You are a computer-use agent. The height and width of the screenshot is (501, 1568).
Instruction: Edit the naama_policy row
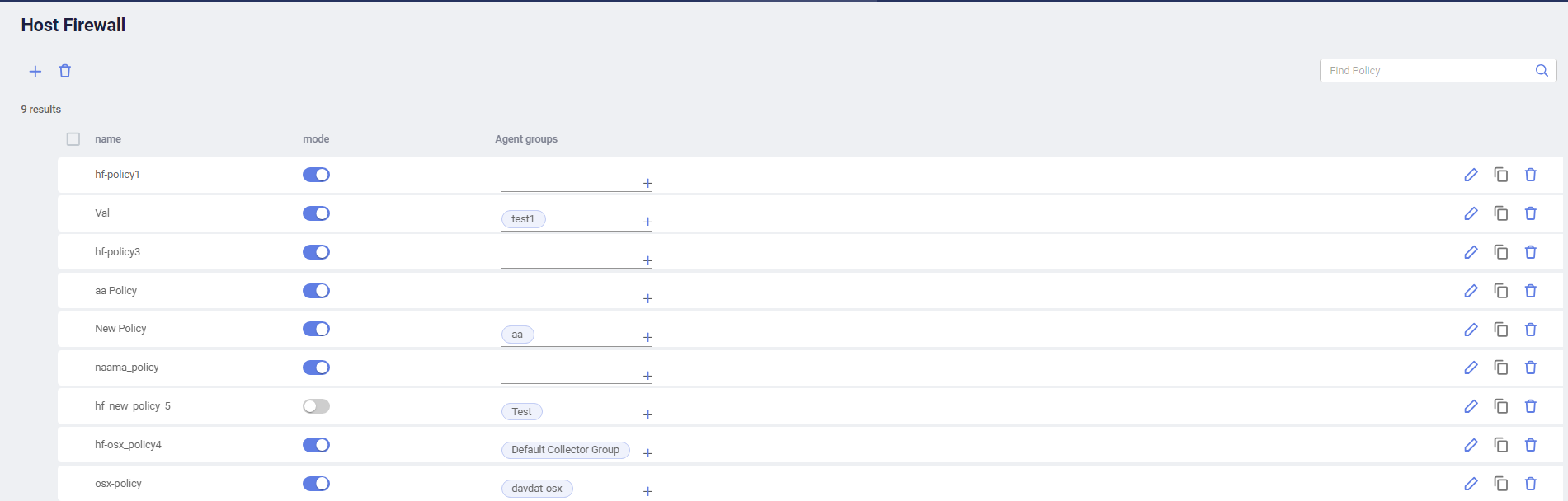click(x=1471, y=368)
